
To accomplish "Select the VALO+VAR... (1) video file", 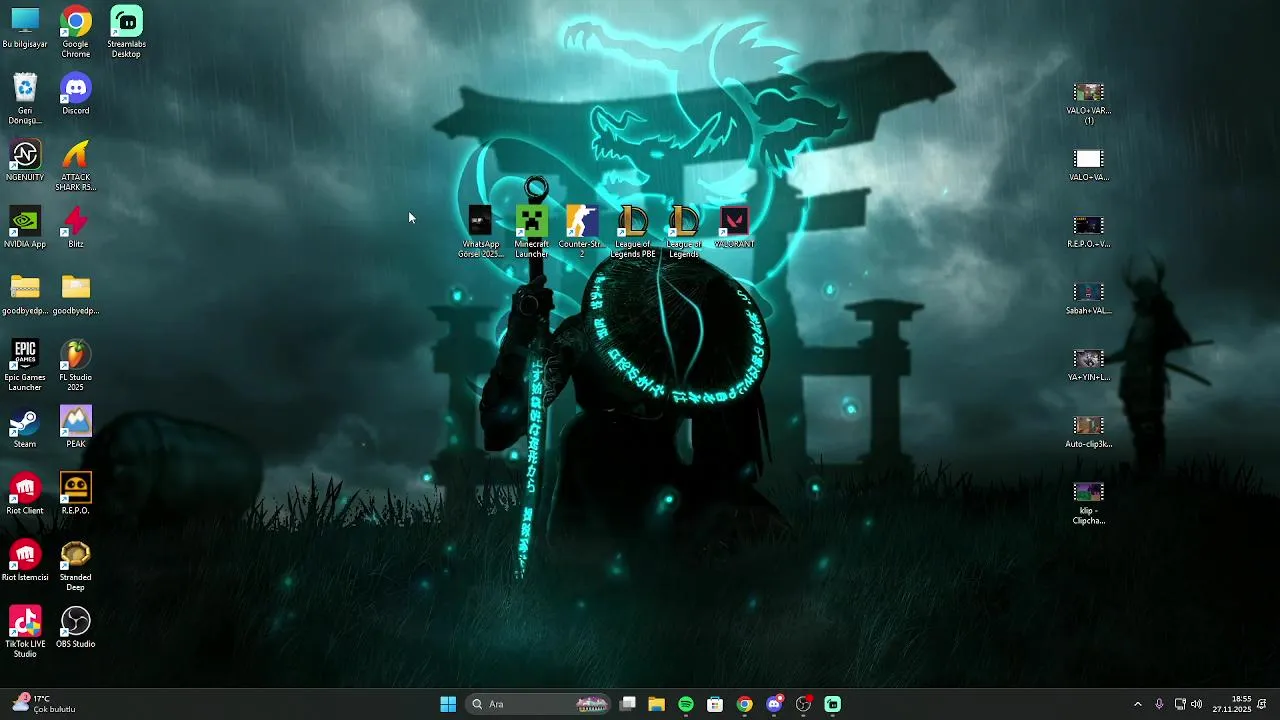I will tap(1089, 104).
